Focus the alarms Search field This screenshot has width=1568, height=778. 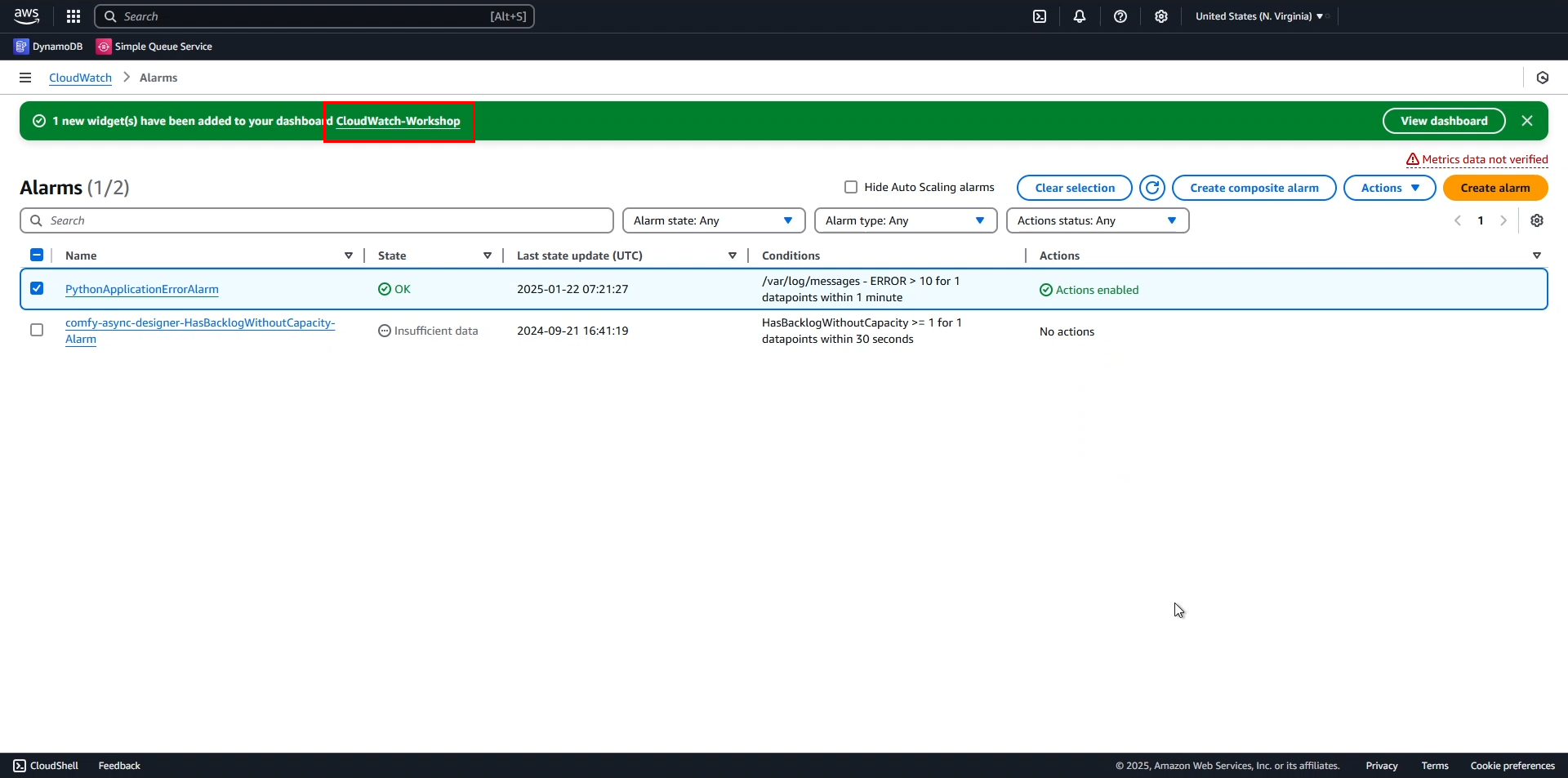[x=317, y=220]
